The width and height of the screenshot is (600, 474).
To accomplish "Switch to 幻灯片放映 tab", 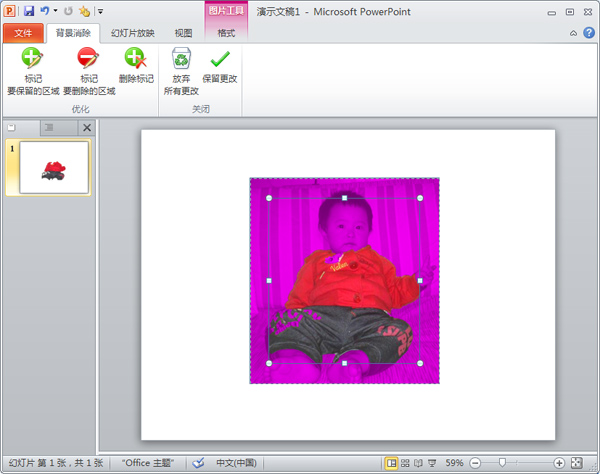I will coord(132,33).
